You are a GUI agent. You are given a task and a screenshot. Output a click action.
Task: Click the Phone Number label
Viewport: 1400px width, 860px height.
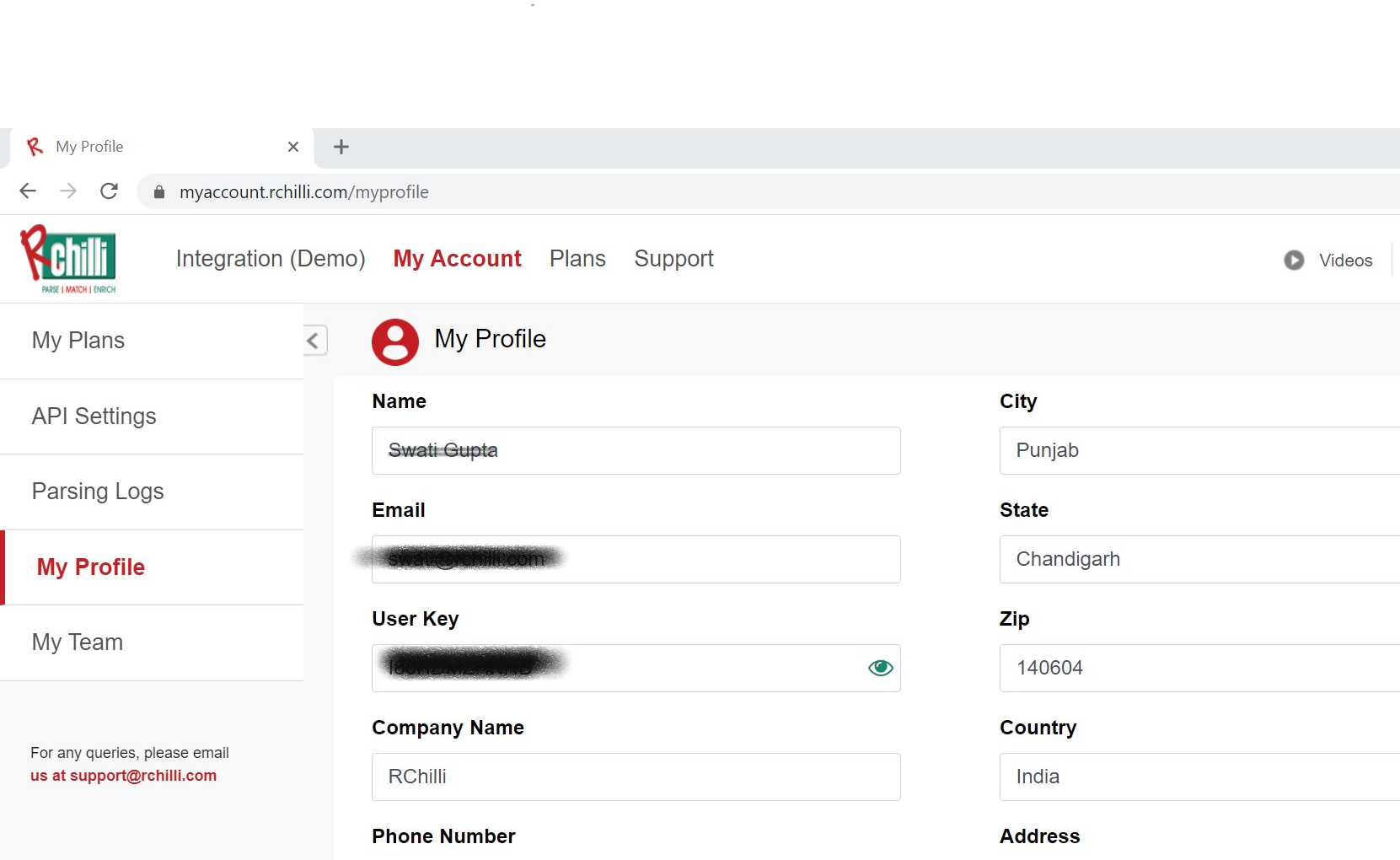(443, 836)
